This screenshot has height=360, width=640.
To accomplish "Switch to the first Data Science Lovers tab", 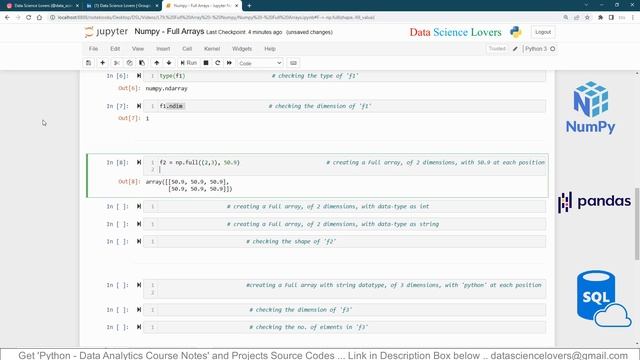I will pyautogui.click(x=42, y=6).
